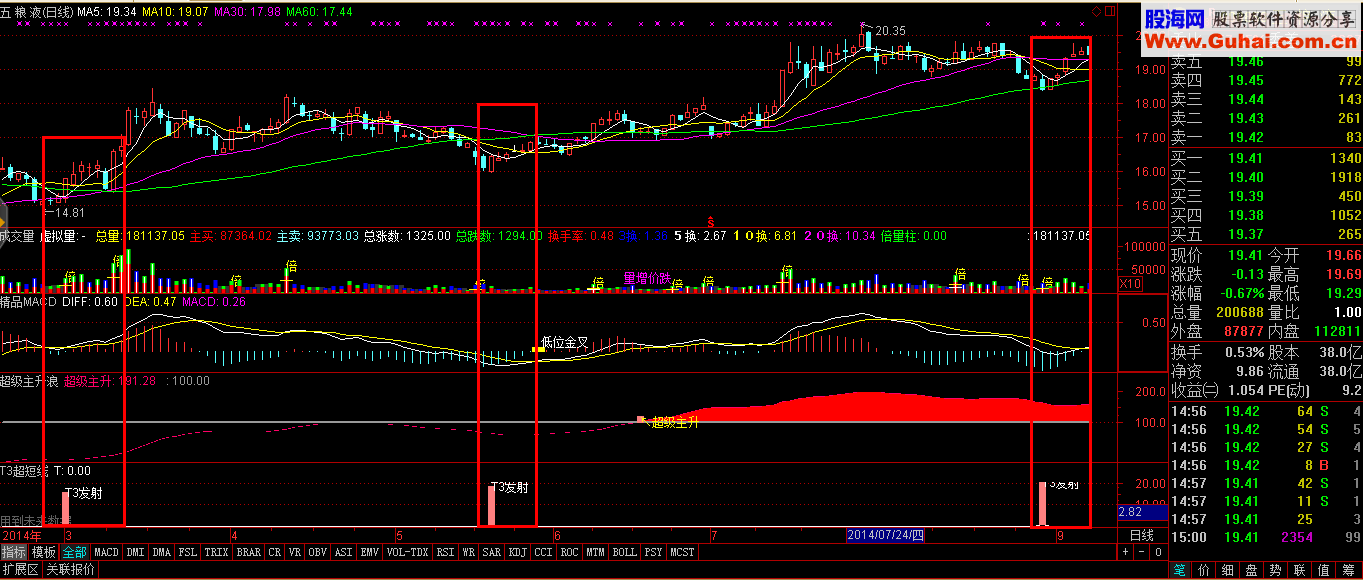
Task: Switch indicator to WR
Action: 469,551
